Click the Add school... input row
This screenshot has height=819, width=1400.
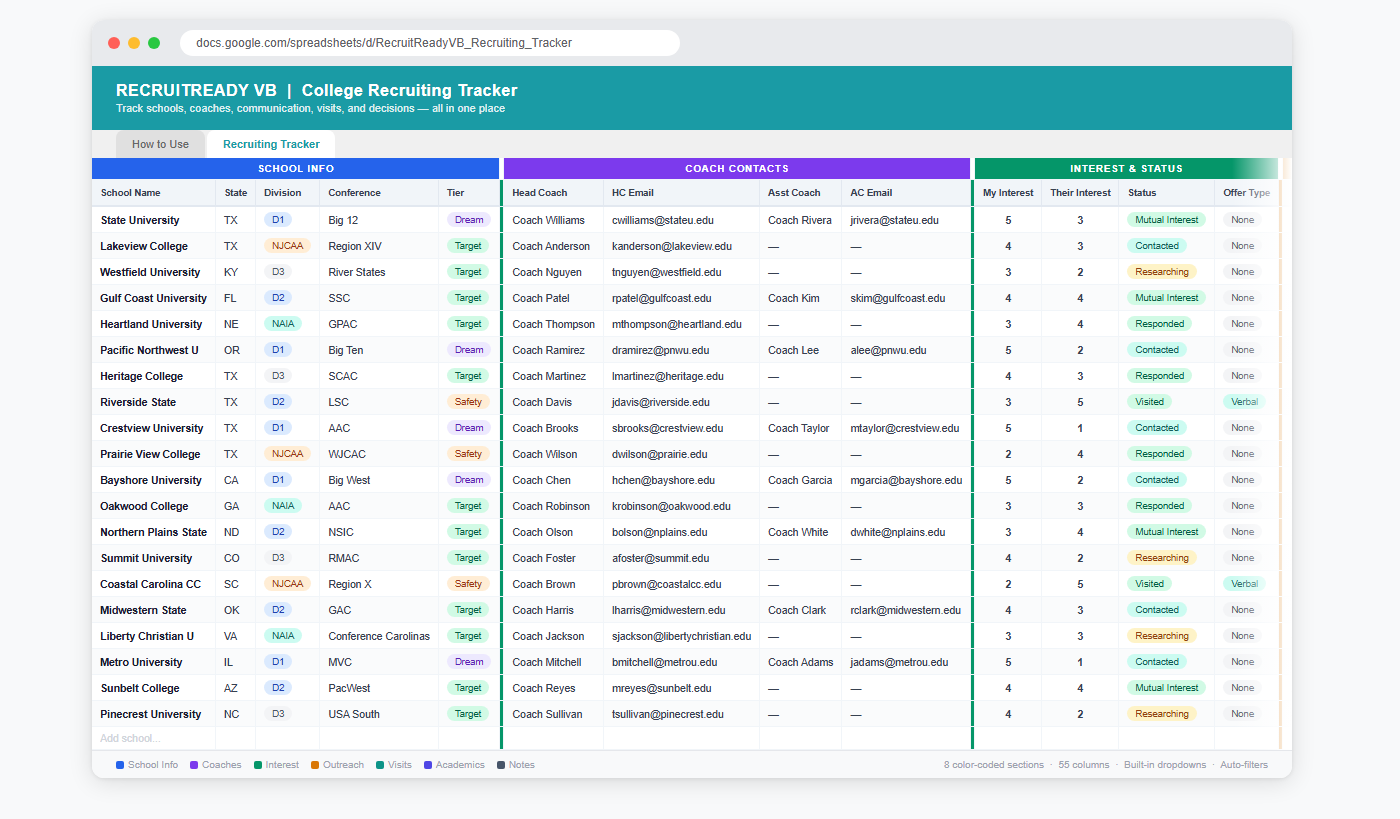click(130, 739)
